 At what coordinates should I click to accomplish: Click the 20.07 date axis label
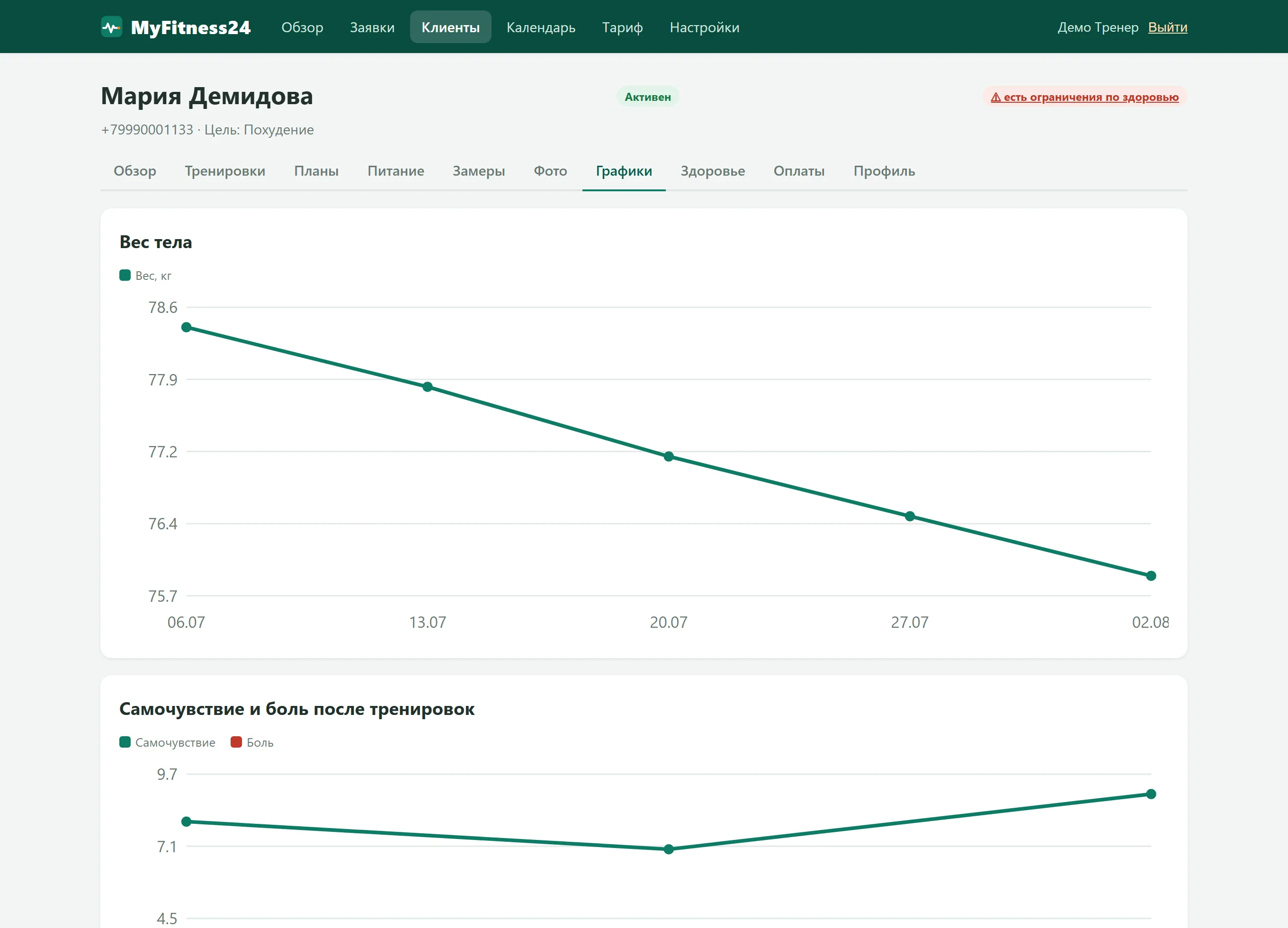click(669, 623)
